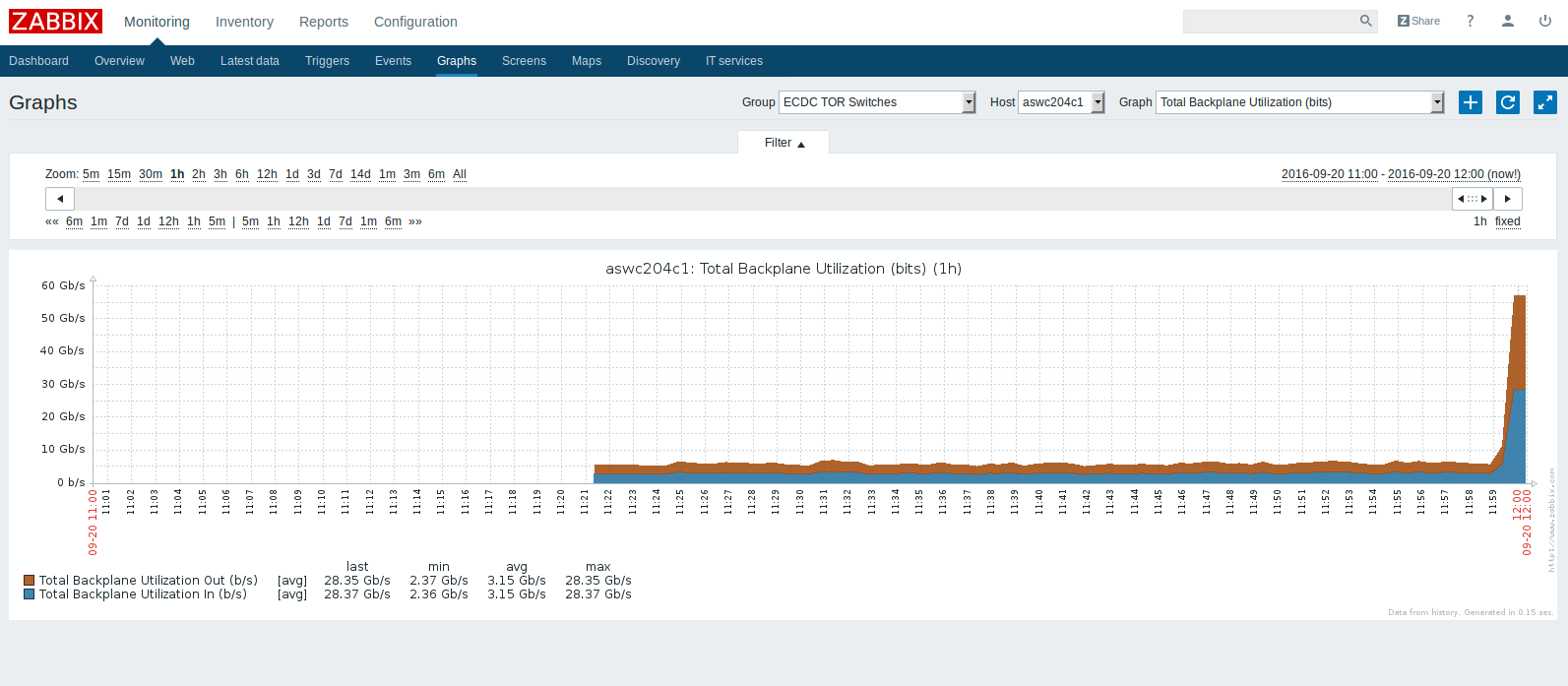Click the time scrollbar left arrow

click(60, 199)
